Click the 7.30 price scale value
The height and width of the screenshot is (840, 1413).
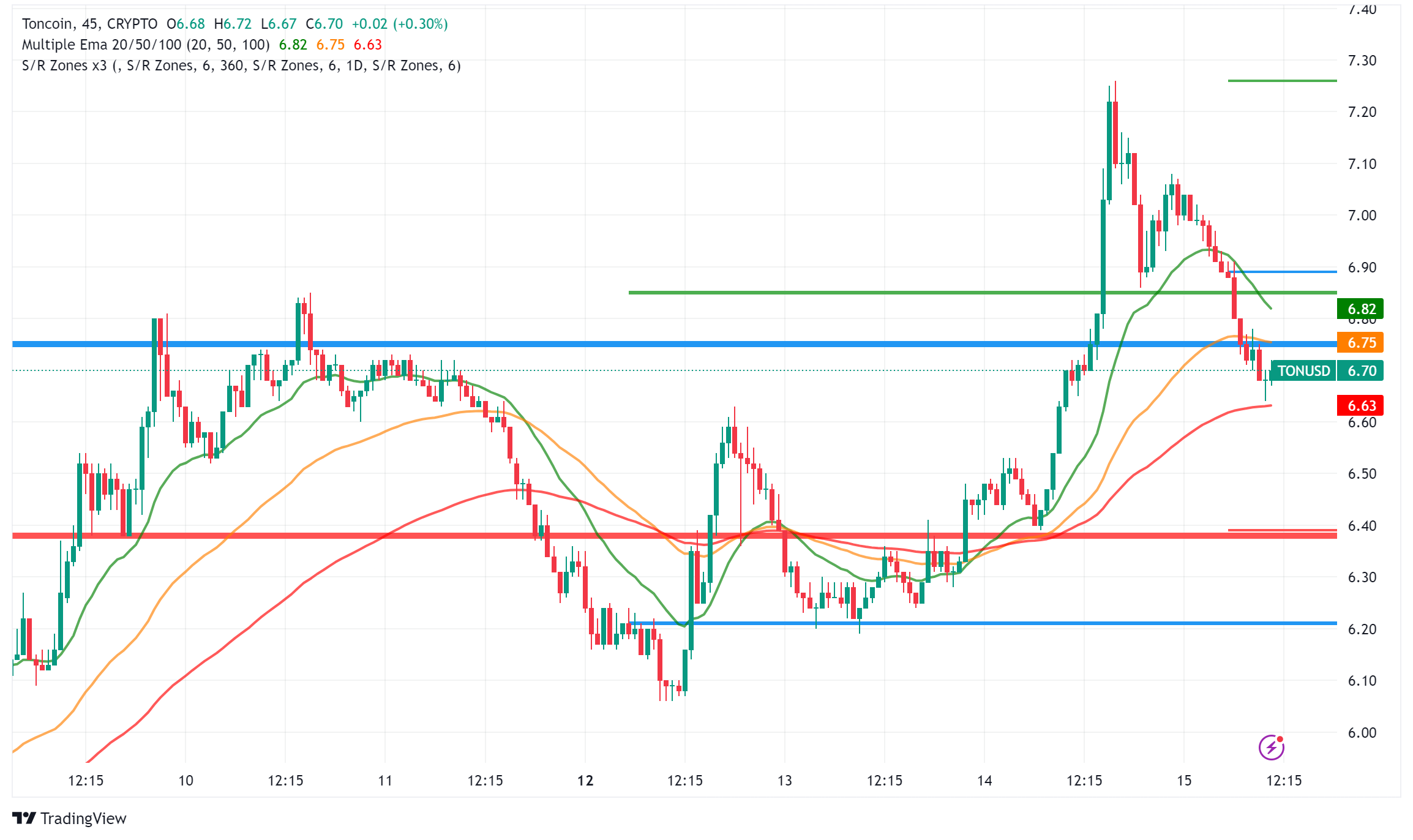(1362, 61)
